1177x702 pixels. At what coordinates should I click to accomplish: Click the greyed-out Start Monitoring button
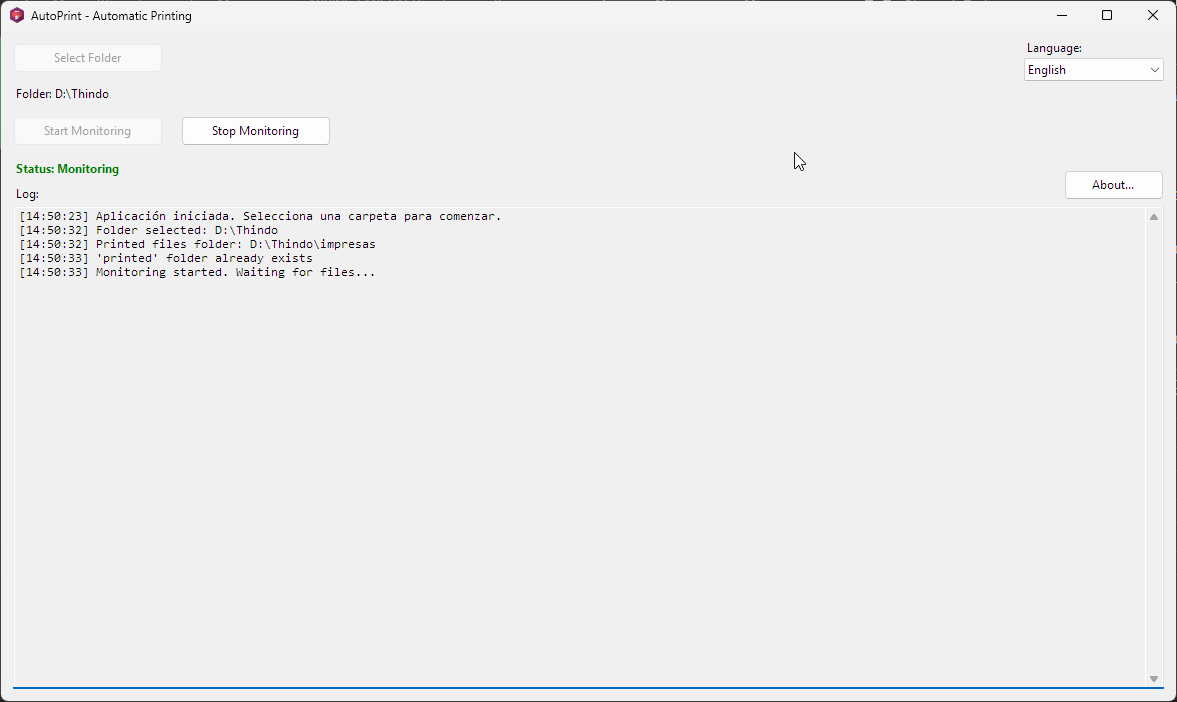[88, 131]
